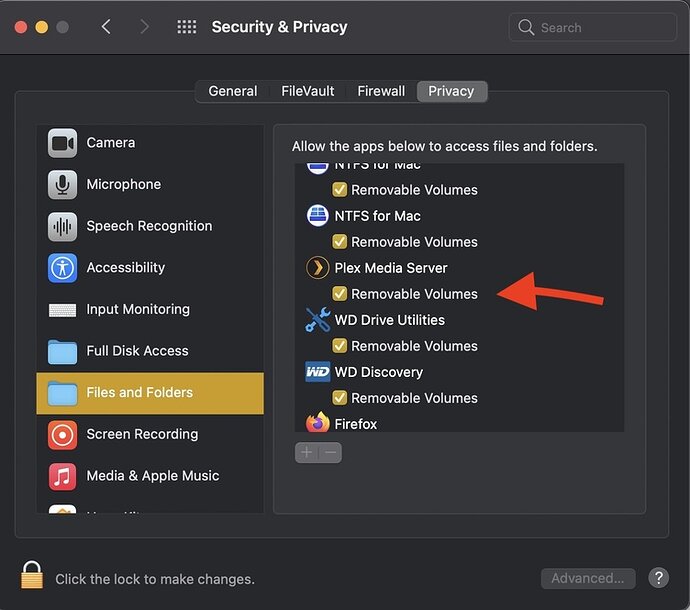The height and width of the screenshot is (610, 690).
Task: Click the plus button to add an app
Action: pyautogui.click(x=306, y=452)
